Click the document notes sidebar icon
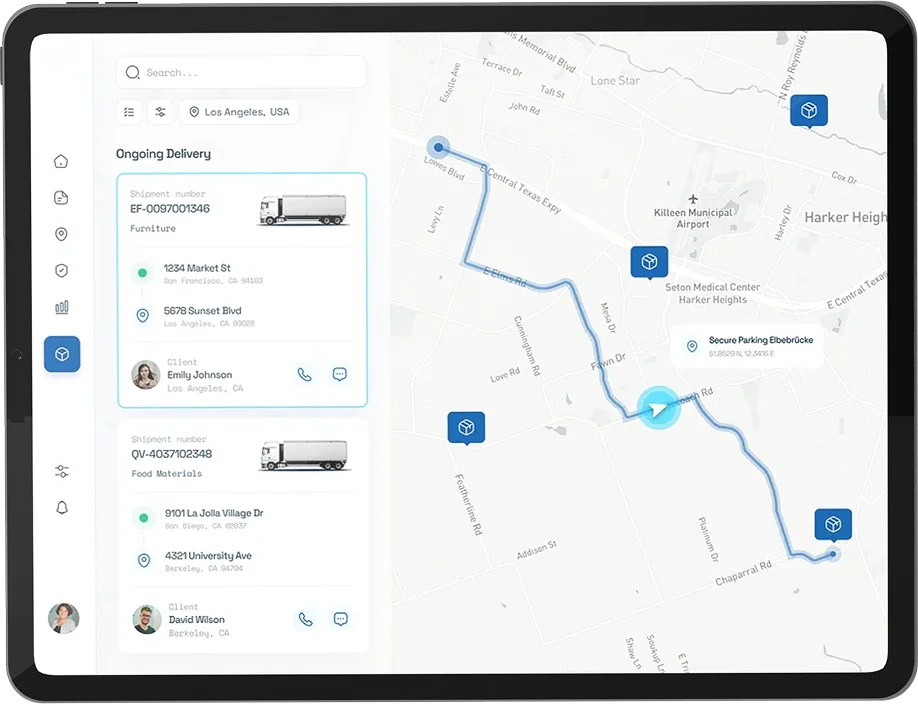 (x=61, y=198)
